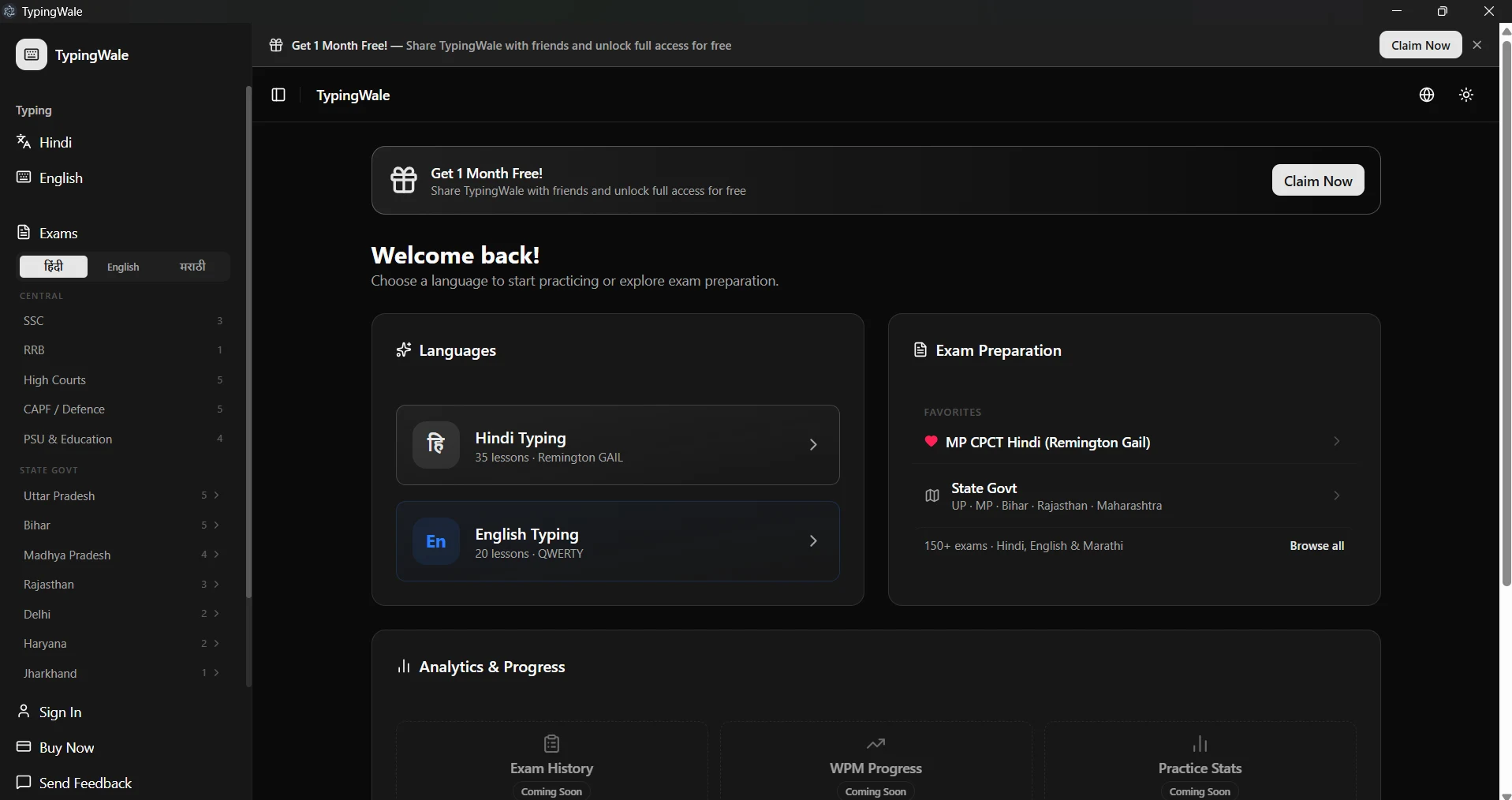Click the gift icon in promo card

click(x=404, y=180)
